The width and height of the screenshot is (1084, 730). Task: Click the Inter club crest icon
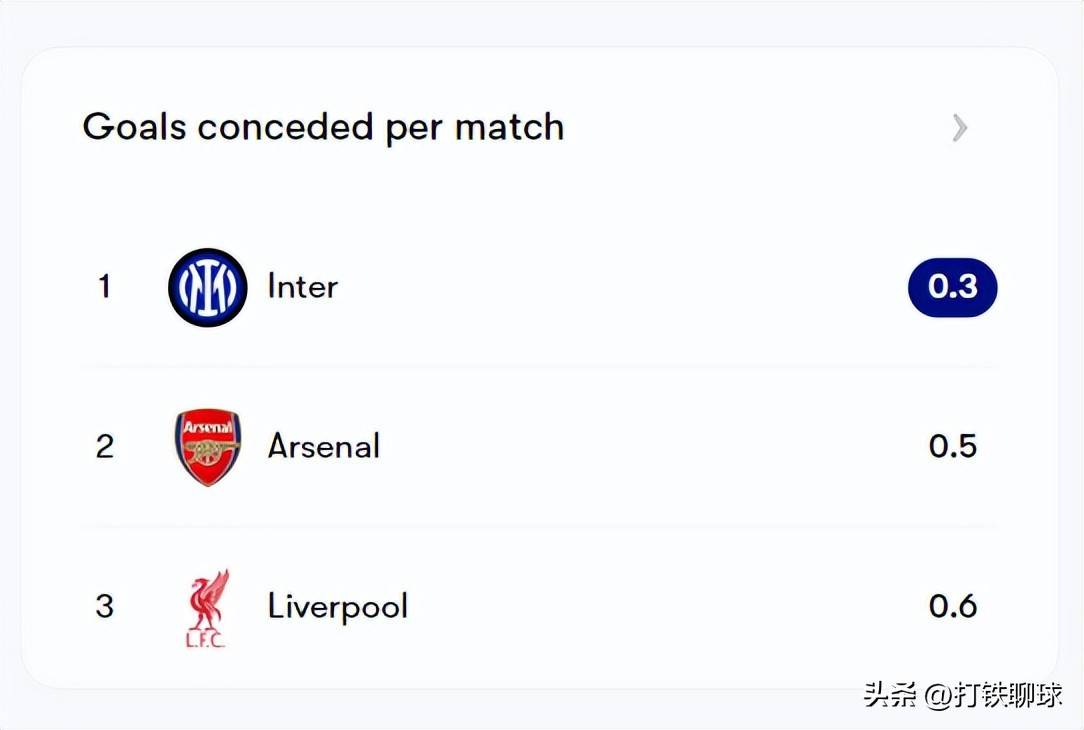207,288
